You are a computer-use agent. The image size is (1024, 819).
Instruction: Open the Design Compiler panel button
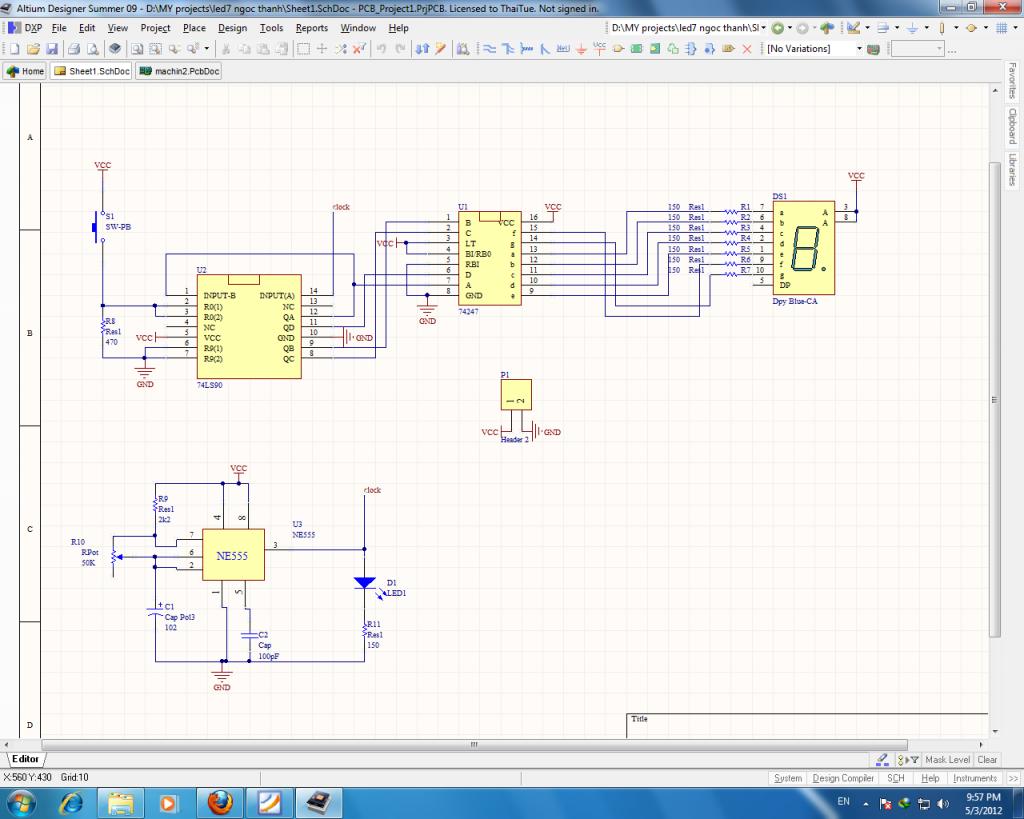point(843,778)
